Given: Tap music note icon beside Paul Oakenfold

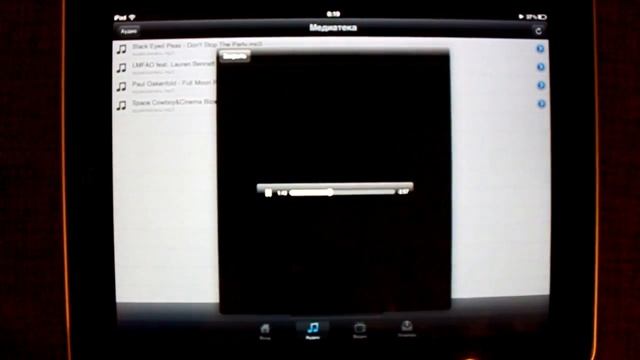Looking at the screenshot, I should (121, 87).
